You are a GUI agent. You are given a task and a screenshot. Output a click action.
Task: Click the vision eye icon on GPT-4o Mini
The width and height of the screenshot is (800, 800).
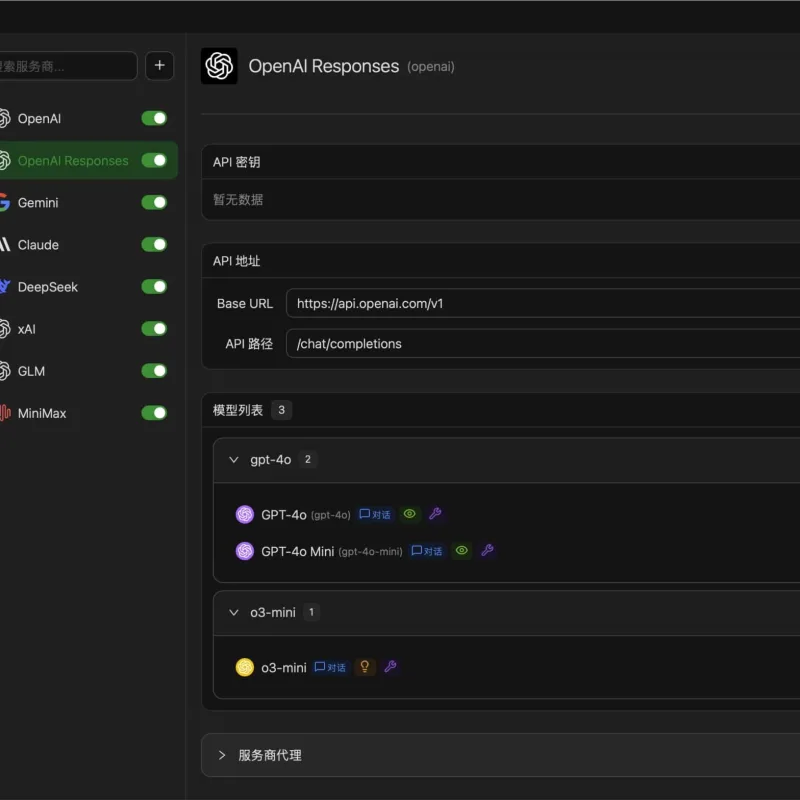(x=462, y=551)
